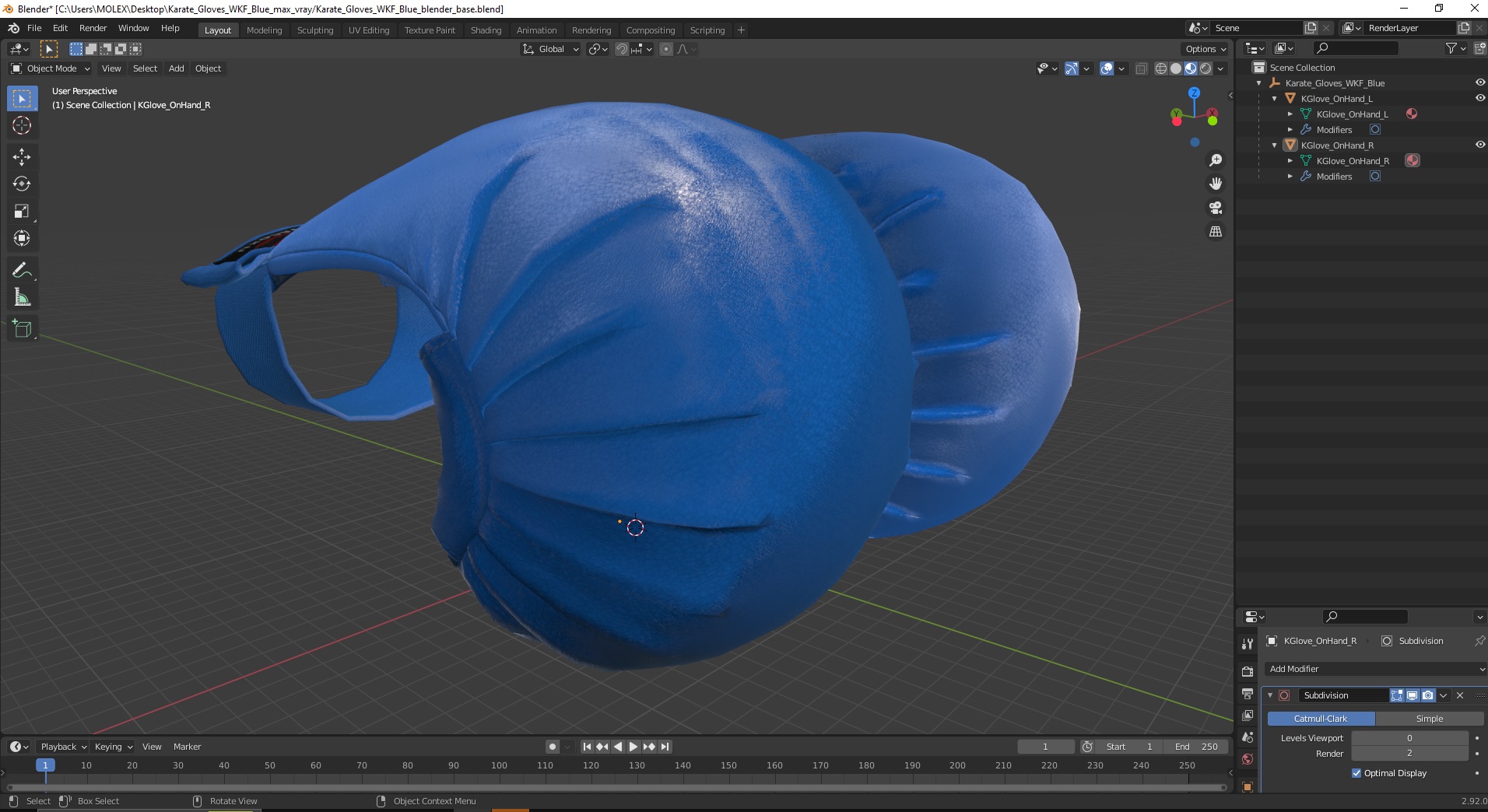Image resolution: width=1488 pixels, height=812 pixels.
Task: Toggle Subdivision modifier viewport display
Action: pos(1412,695)
